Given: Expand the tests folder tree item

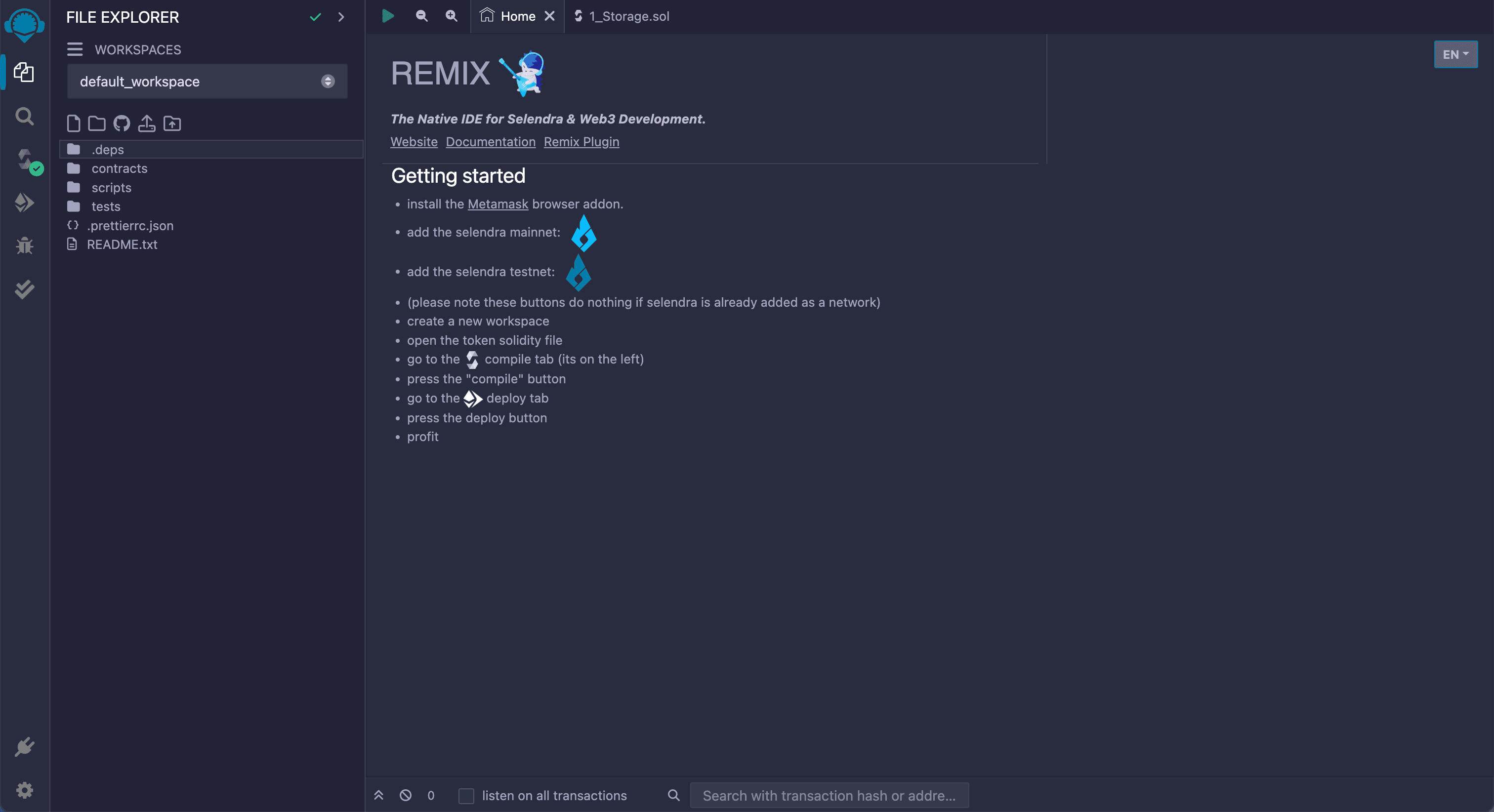Looking at the screenshot, I should (x=107, y=206).
